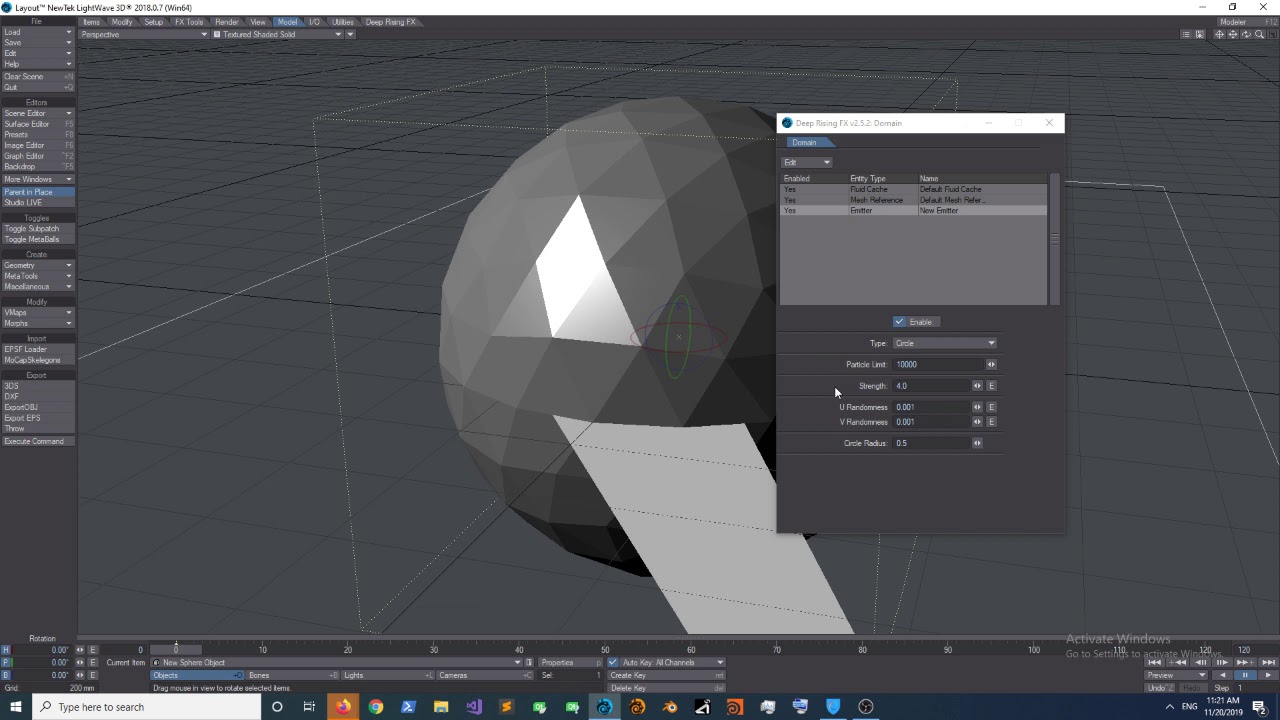Viewport: 1280px width, 720px height.
Task: Step to previous keyframe button
Action: point(1177,662)
